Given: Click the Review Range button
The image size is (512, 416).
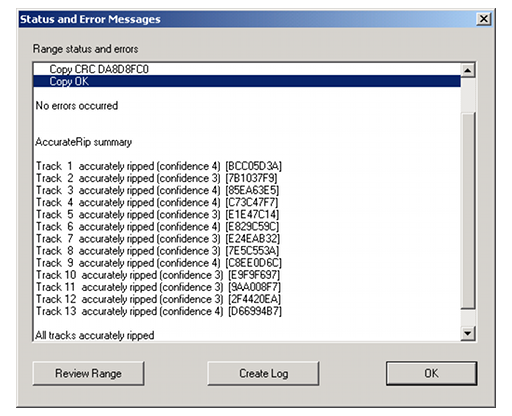Looking at the screenshot, I should point(88,373).
